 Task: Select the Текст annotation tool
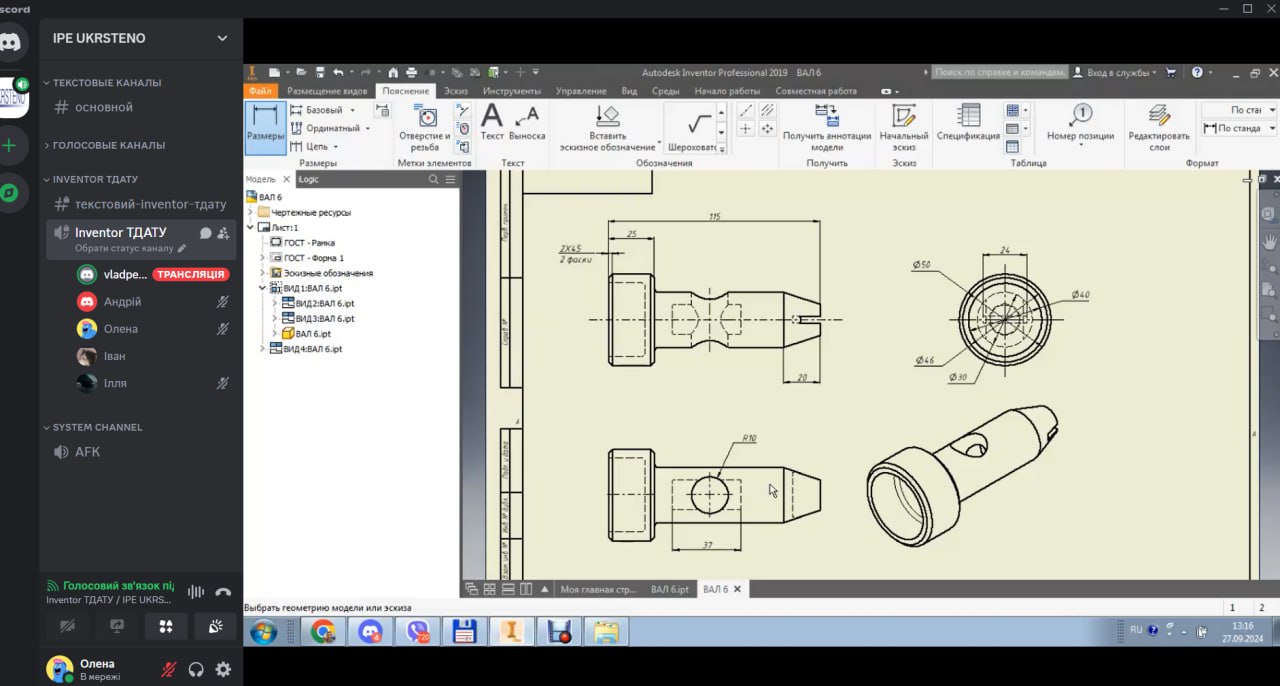click(492, 123)
